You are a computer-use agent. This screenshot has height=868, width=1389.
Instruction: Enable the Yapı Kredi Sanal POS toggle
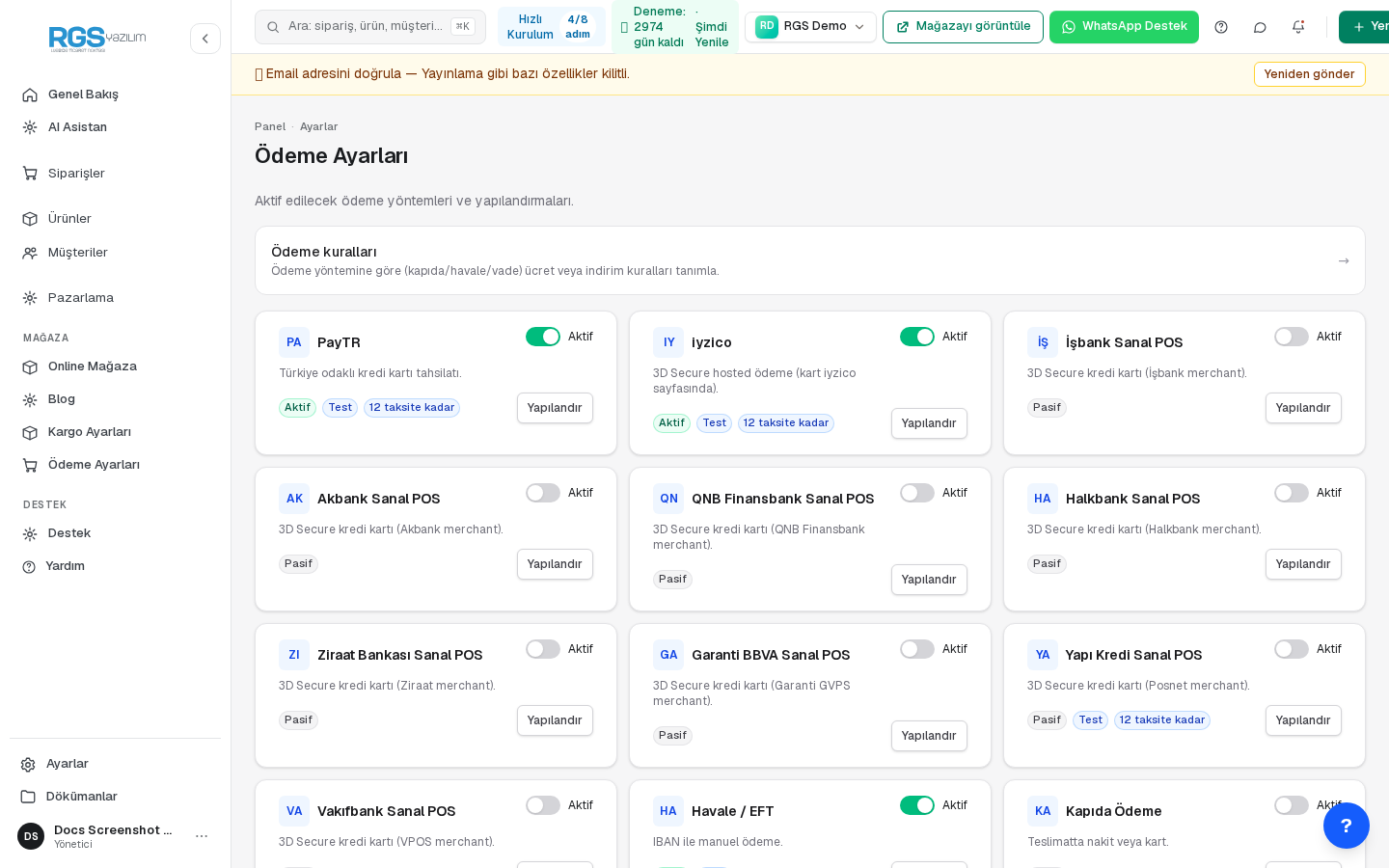click(1292, 649)
